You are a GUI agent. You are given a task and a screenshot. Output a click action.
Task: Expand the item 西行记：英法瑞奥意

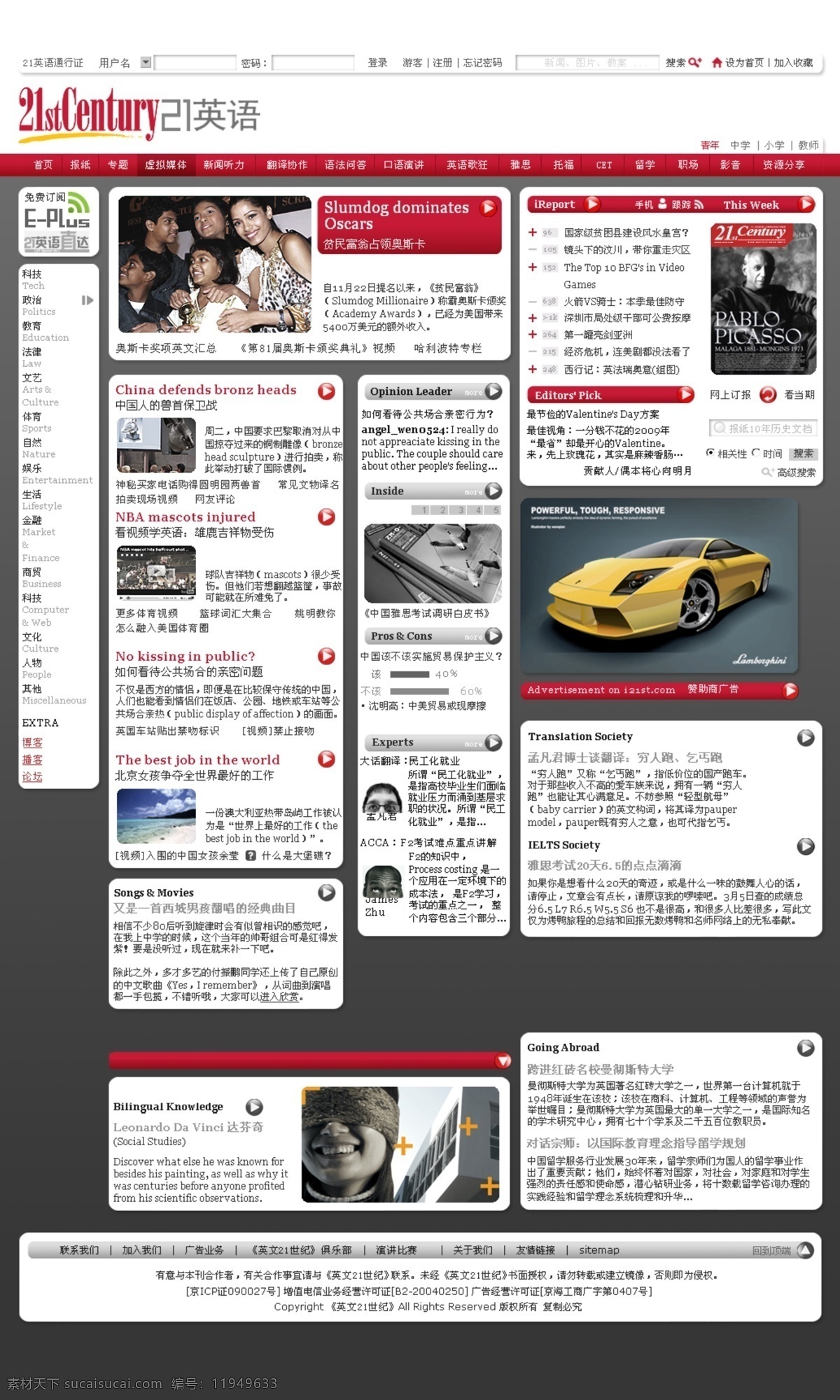tap(533, 369)
